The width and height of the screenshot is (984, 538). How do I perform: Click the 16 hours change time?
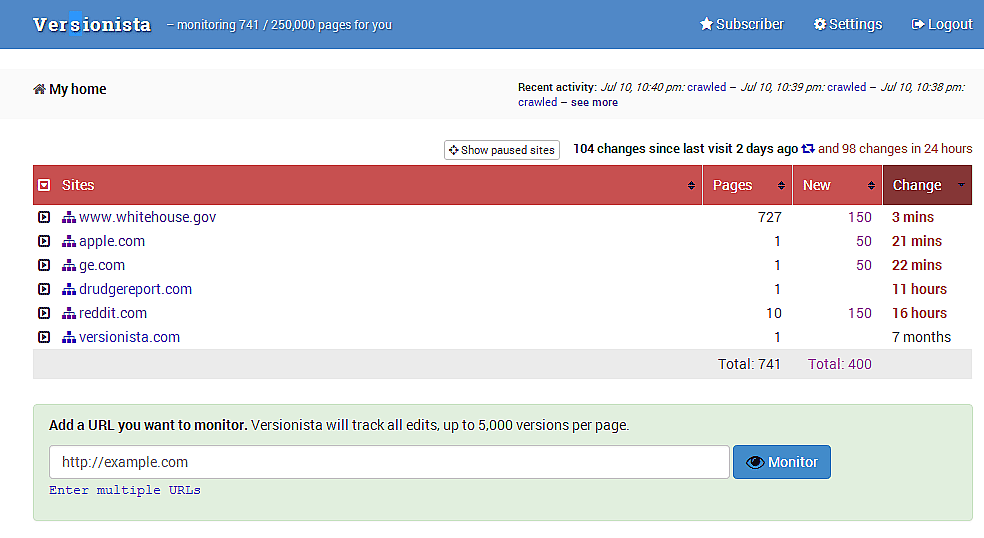(919, 313)
